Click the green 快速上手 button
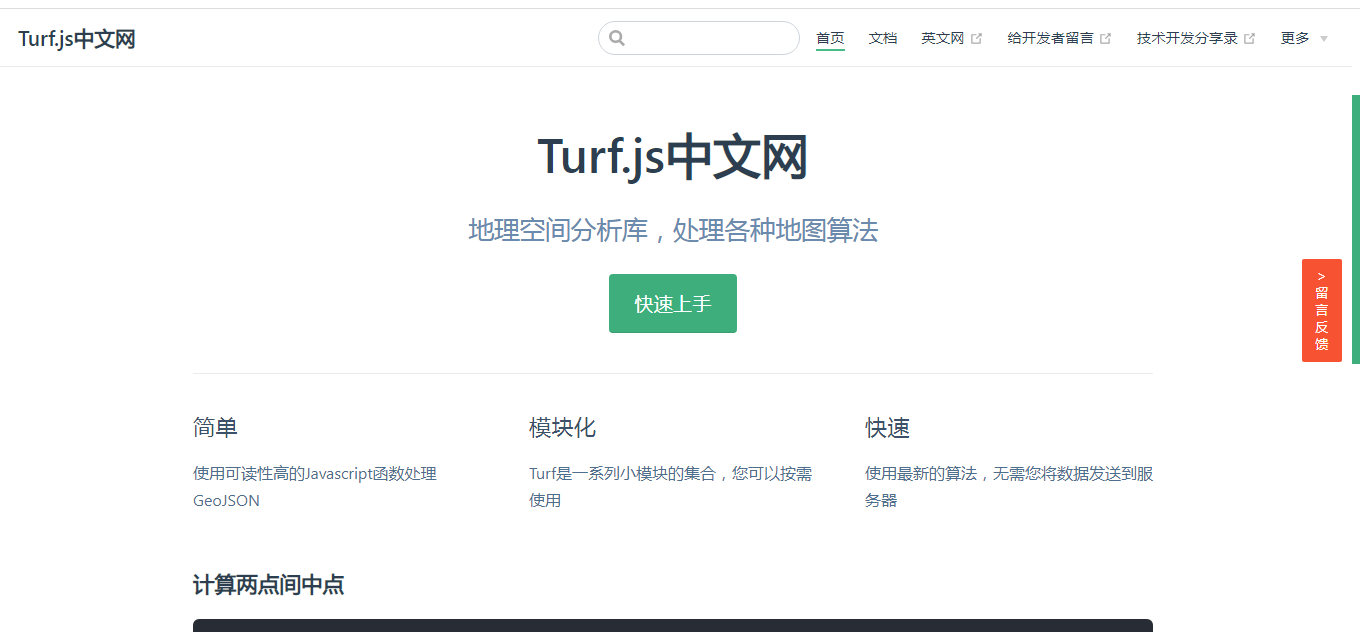 pos(673,303)
